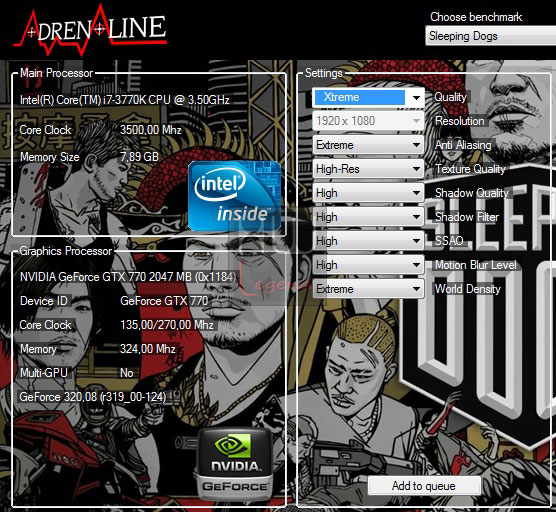Click the Intel inside logo

point(234,196)
